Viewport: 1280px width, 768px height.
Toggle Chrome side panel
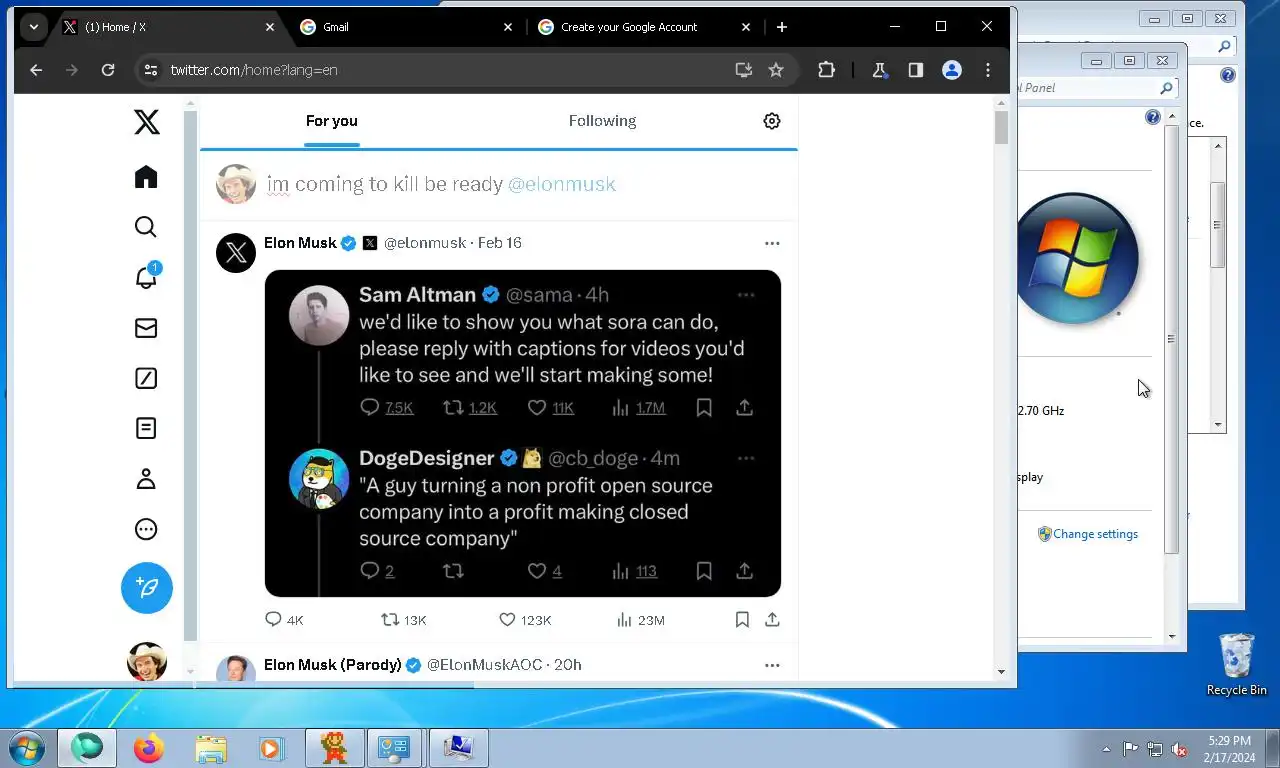click(915, 70)
